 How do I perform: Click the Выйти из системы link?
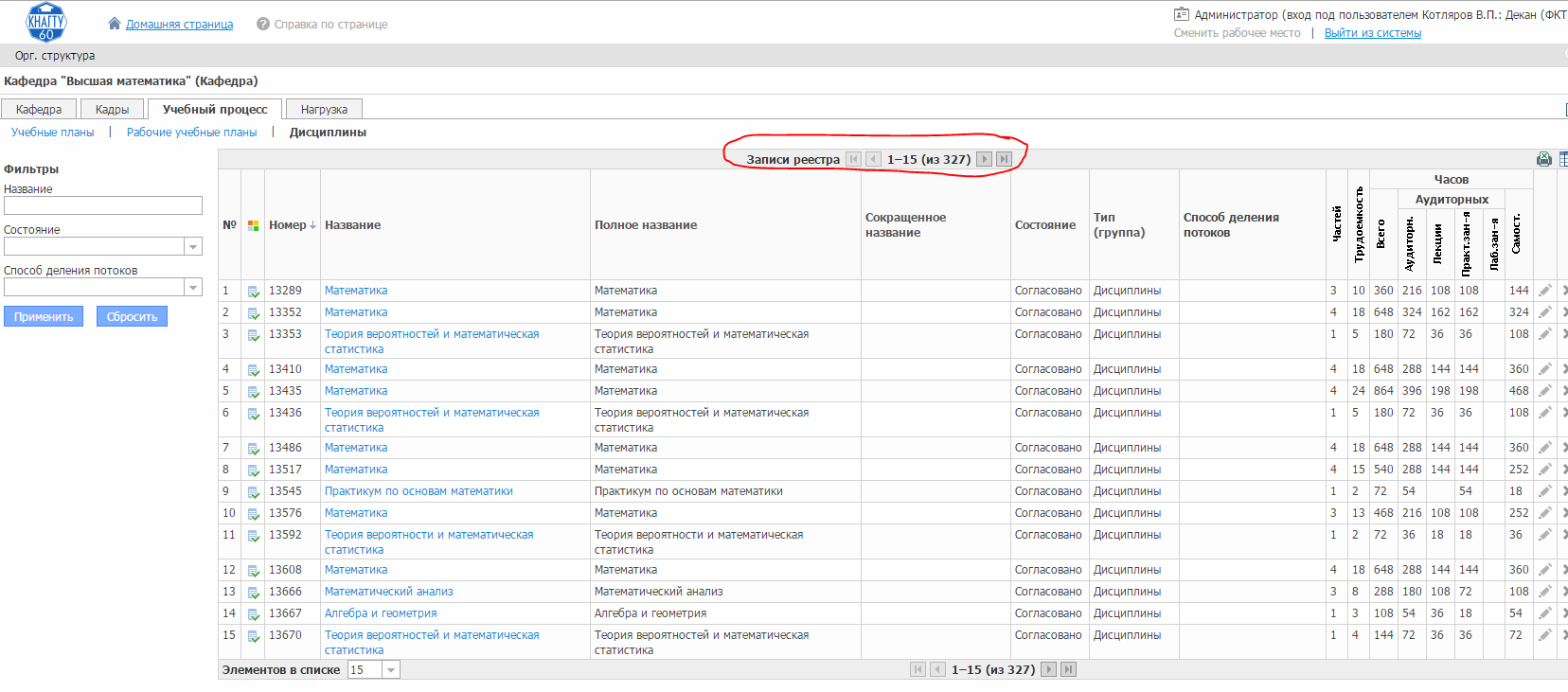[x=1373, y=33]
